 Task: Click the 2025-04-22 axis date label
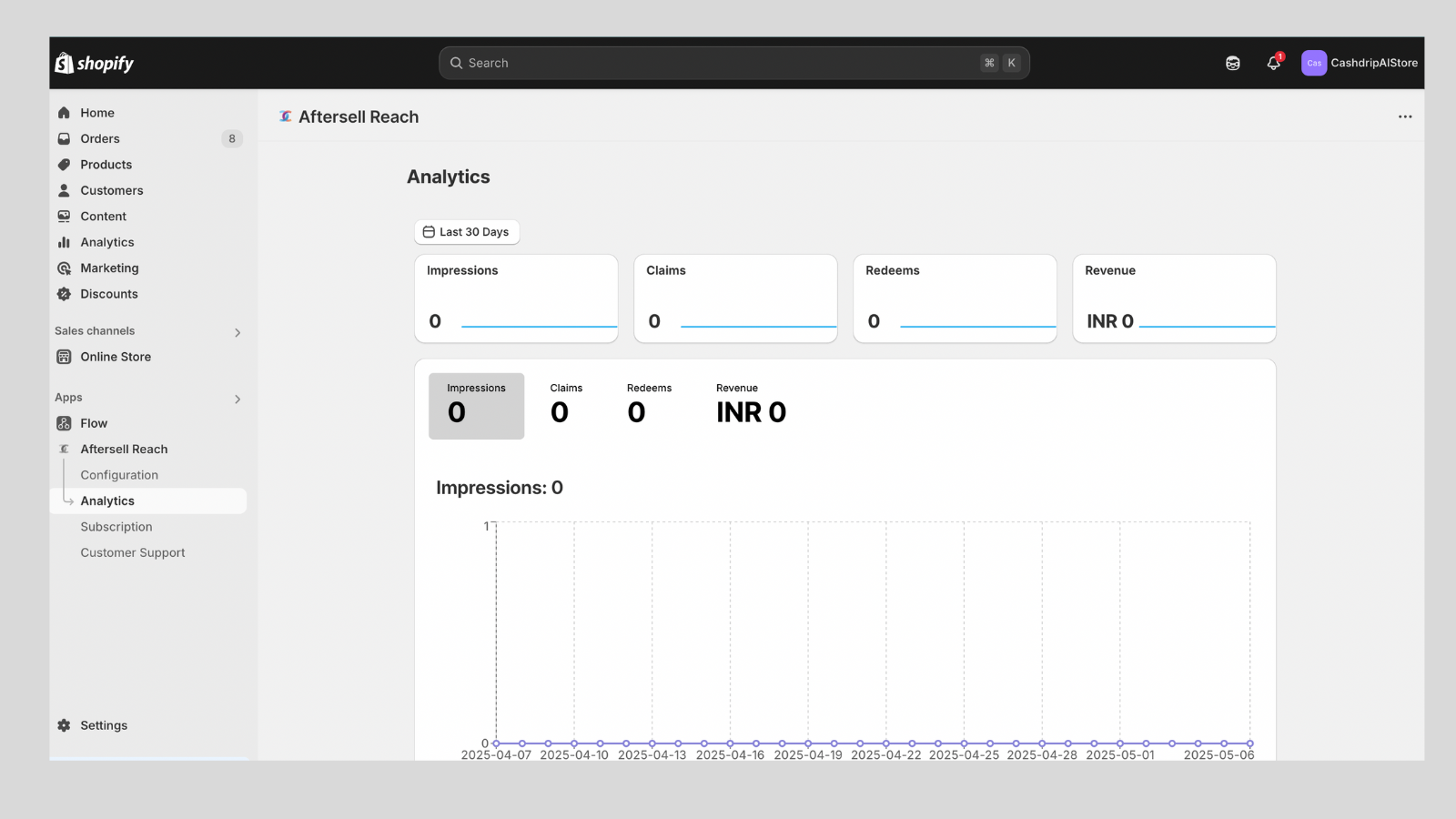[x=885, y=755]
